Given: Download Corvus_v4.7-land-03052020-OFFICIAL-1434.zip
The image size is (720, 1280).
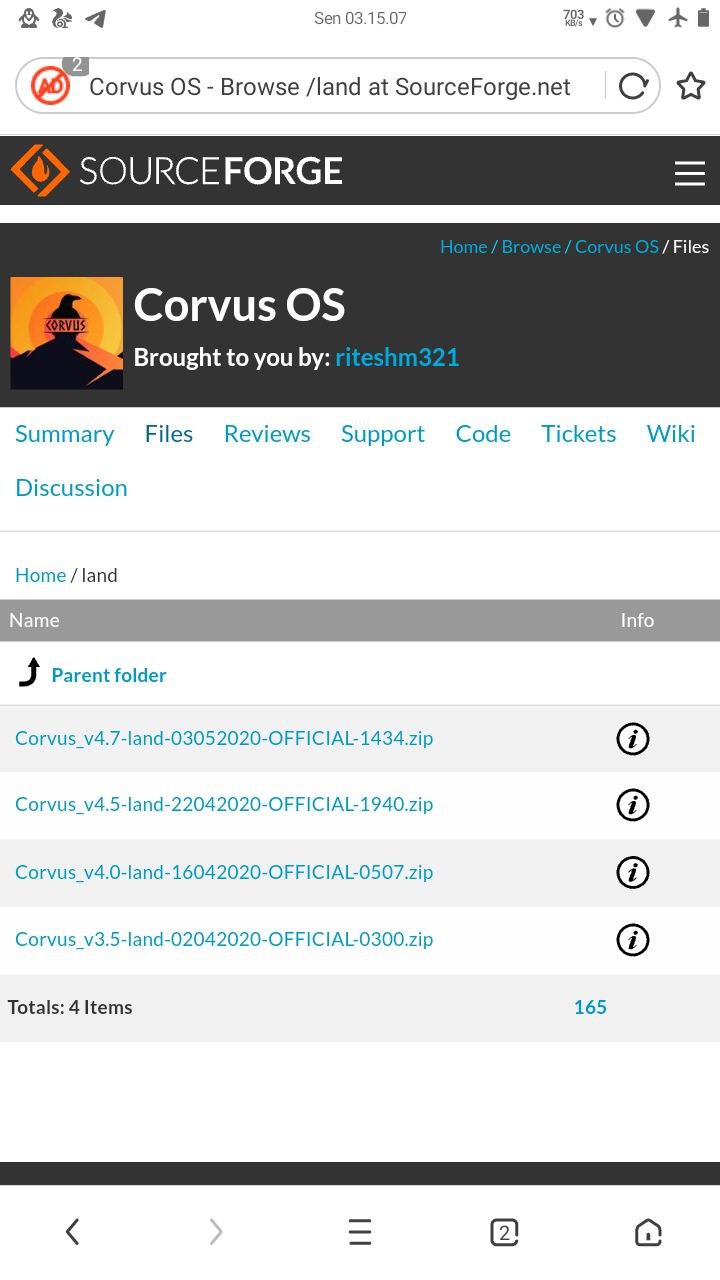Looking at the screenshot, I should point(224,739).
